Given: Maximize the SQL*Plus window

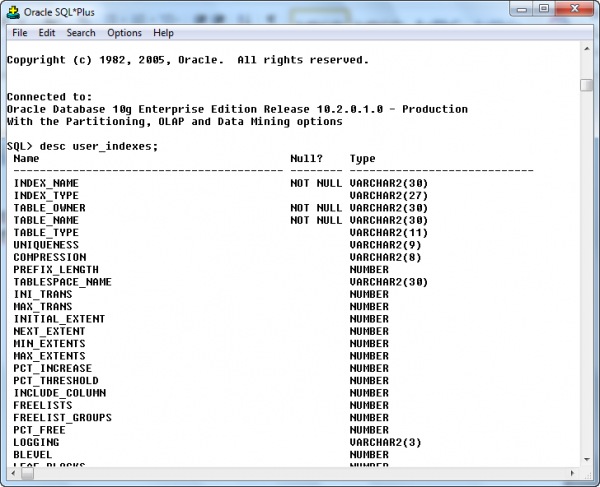Looking at the screenshot, I should point(544,9).
